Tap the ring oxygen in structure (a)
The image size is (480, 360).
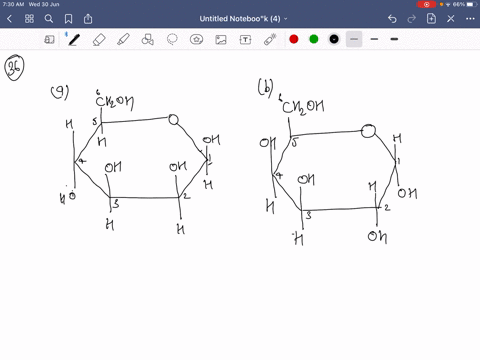point(173,119)
